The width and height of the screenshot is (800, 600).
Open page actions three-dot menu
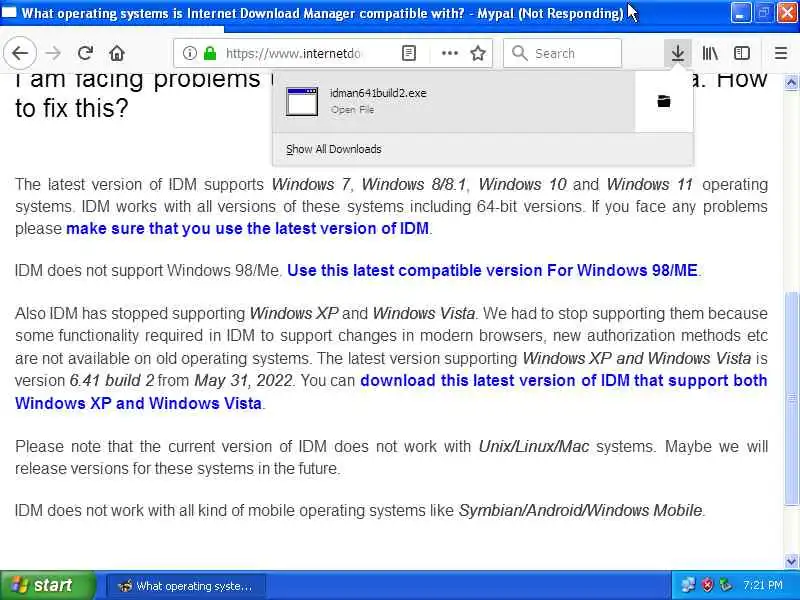tap(449, 53)
